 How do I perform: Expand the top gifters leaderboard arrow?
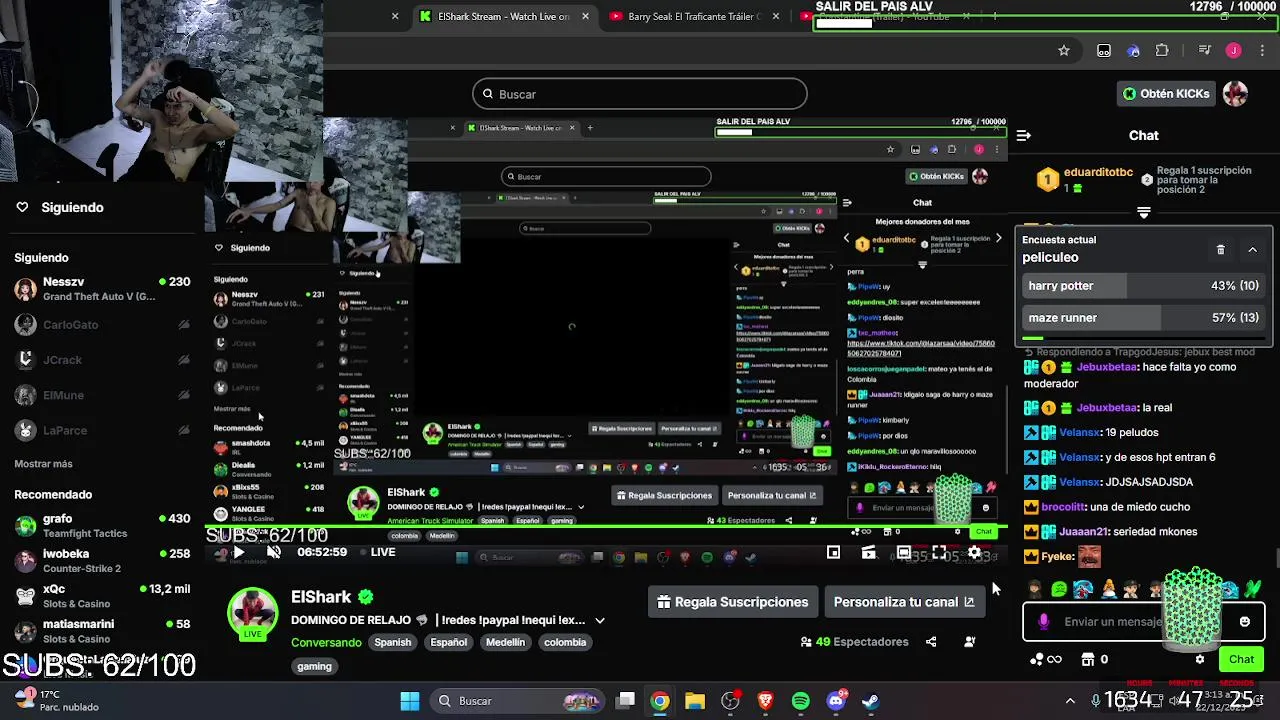[x=1144, y=212]
